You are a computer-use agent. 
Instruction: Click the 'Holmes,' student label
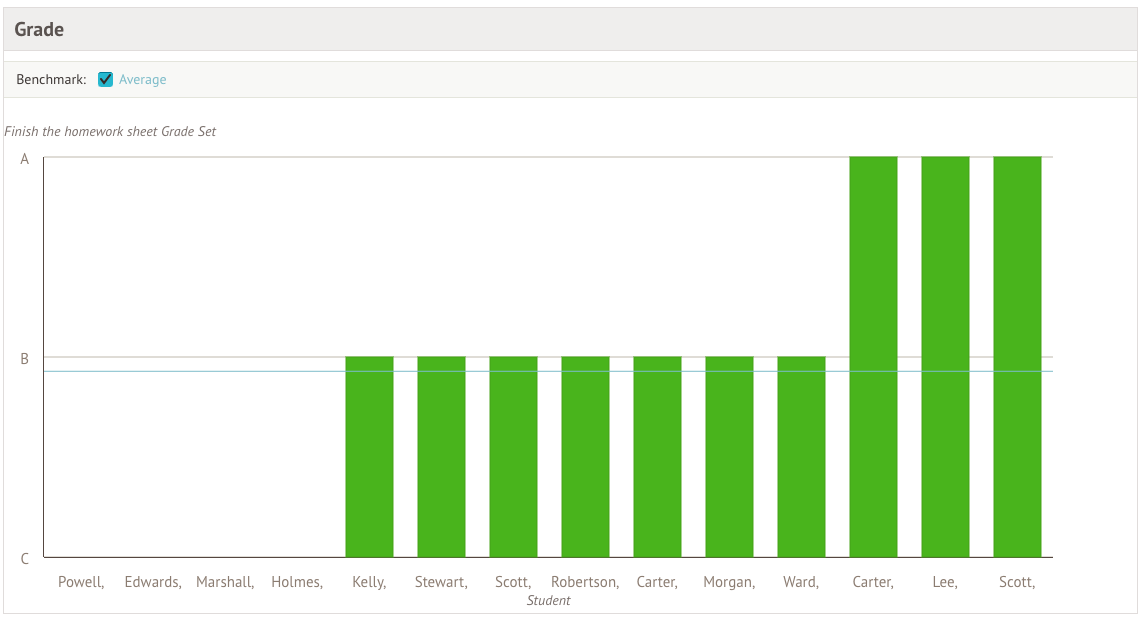[297, 582]
